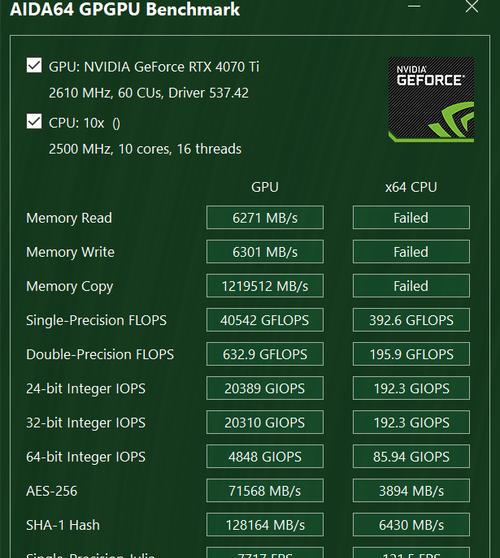Click GPU Single-Precision FLOPS value 40542 GFLOPS
500x558 pixels.
click(x=265, y=320)
